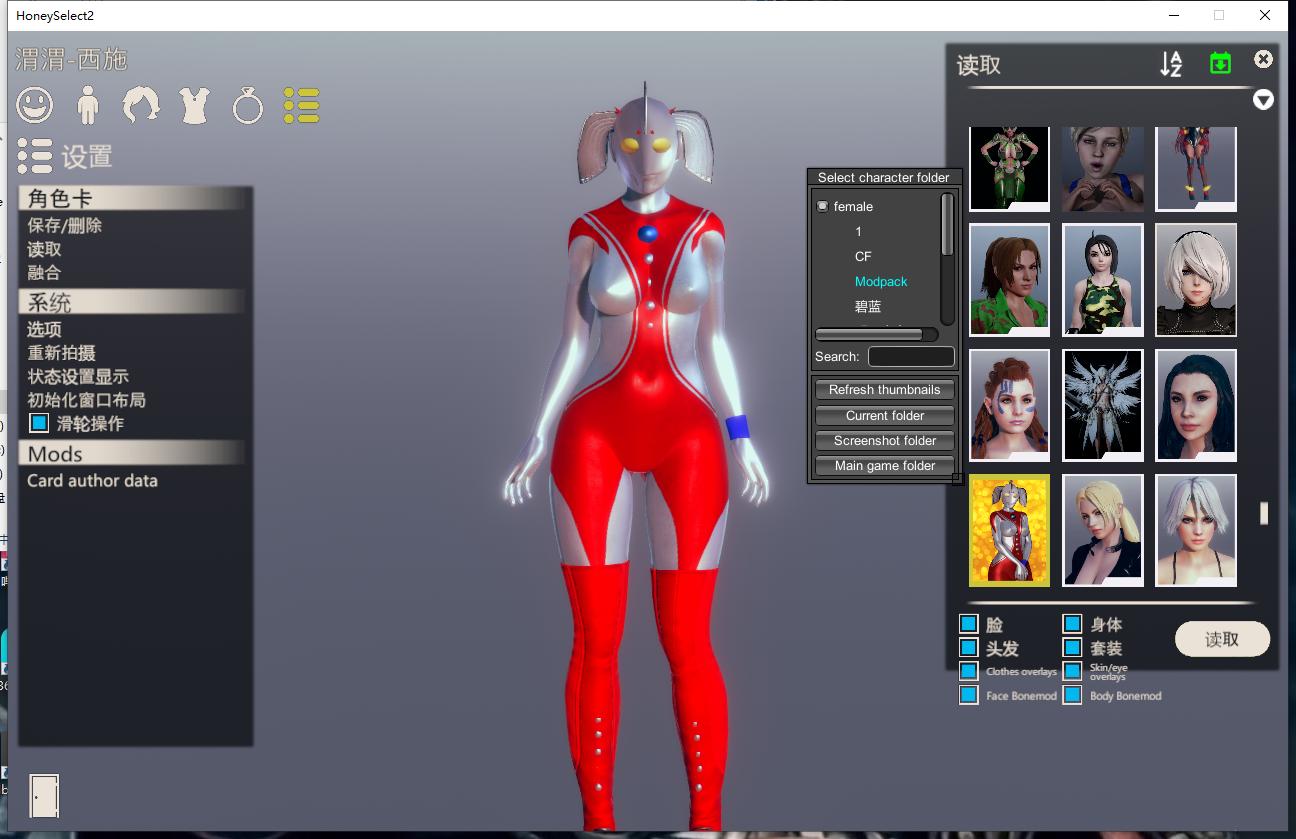The width and height of the screenshot is (1296, 839).
Task: Open the Body editing category icon
Action: 88,104
